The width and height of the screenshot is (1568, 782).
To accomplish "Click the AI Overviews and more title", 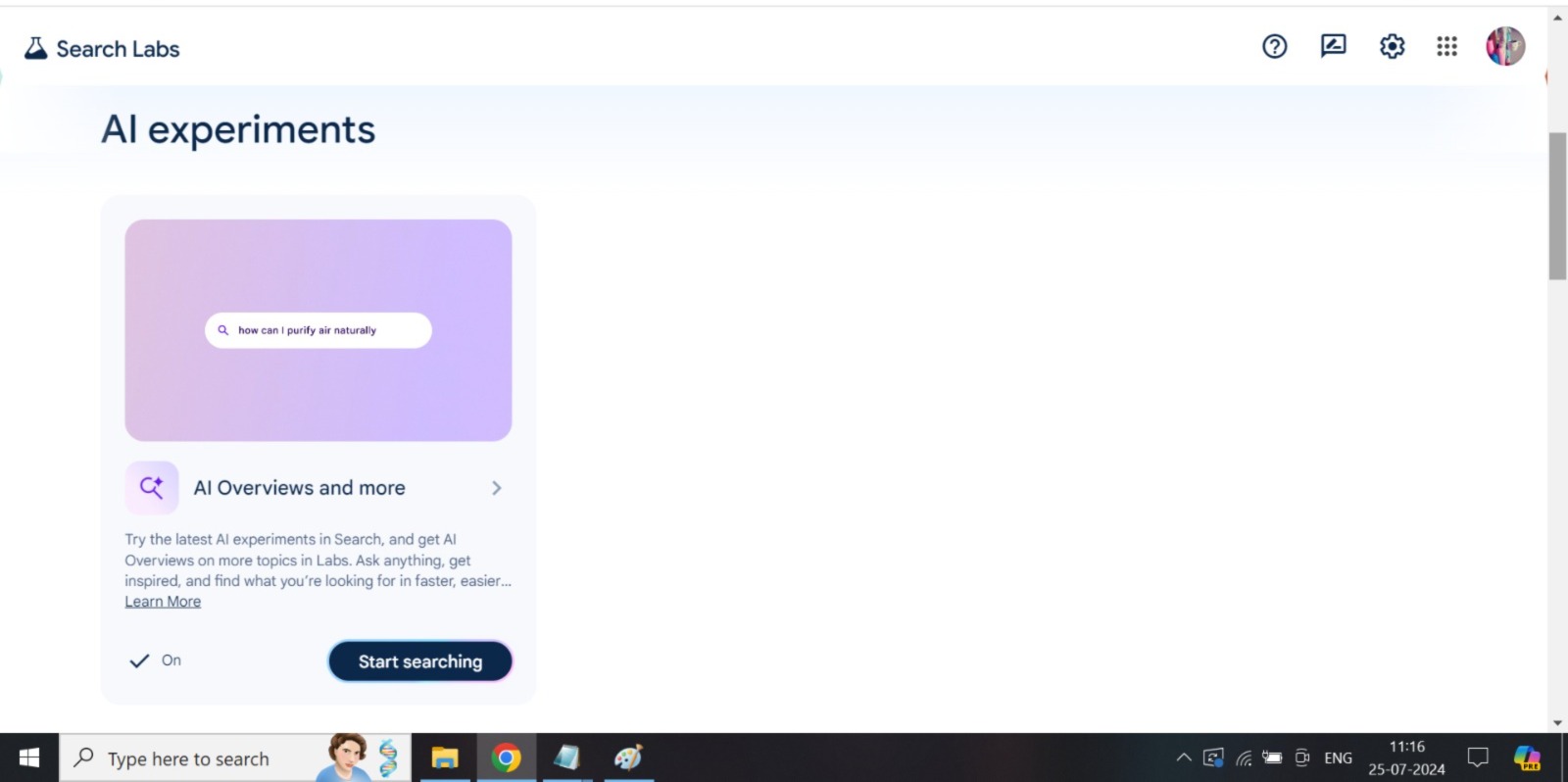I will [x=299, y=488].
